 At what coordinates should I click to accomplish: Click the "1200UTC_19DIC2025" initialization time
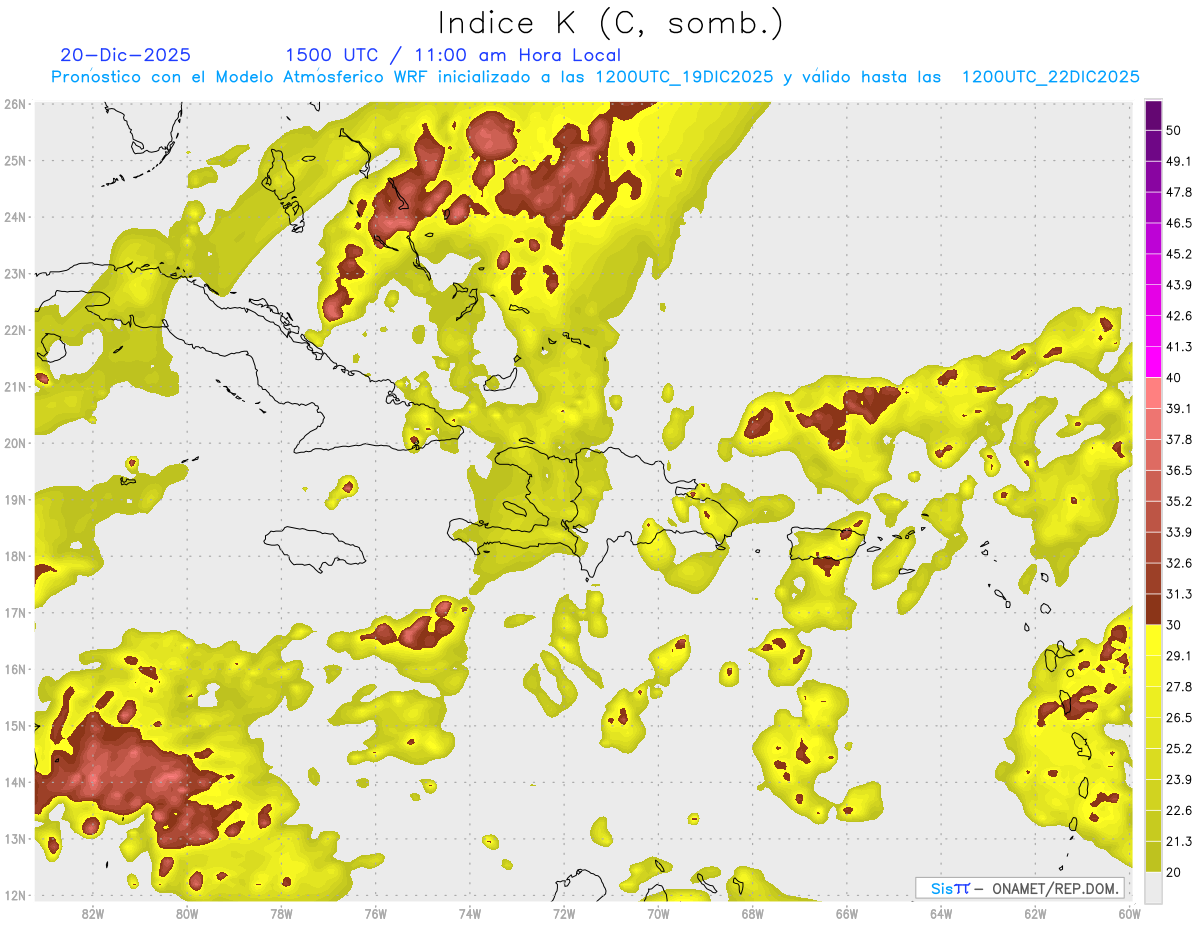tap(684, 77)
